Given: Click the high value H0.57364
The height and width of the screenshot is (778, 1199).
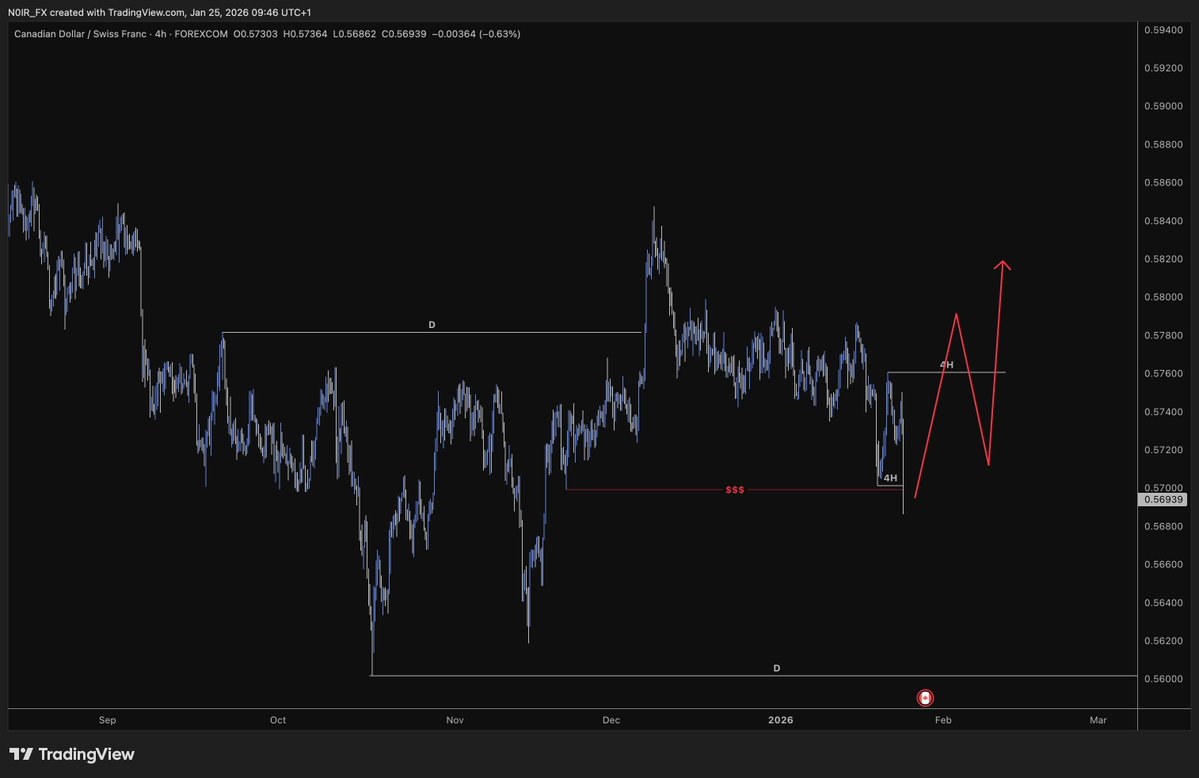Looking at the screenshot, I should 305,34.
